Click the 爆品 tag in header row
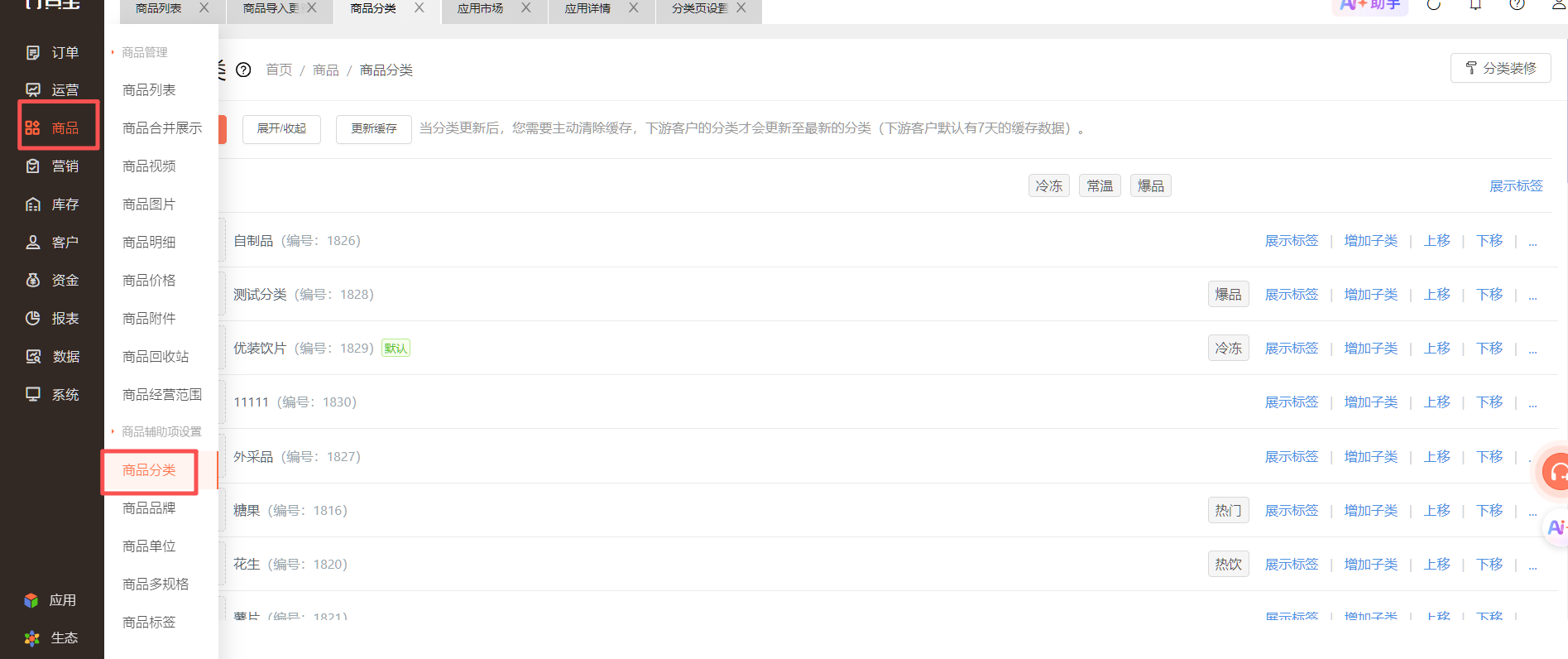Image resolution: width=1568 pixels, height=659 pixels. 1151,186
